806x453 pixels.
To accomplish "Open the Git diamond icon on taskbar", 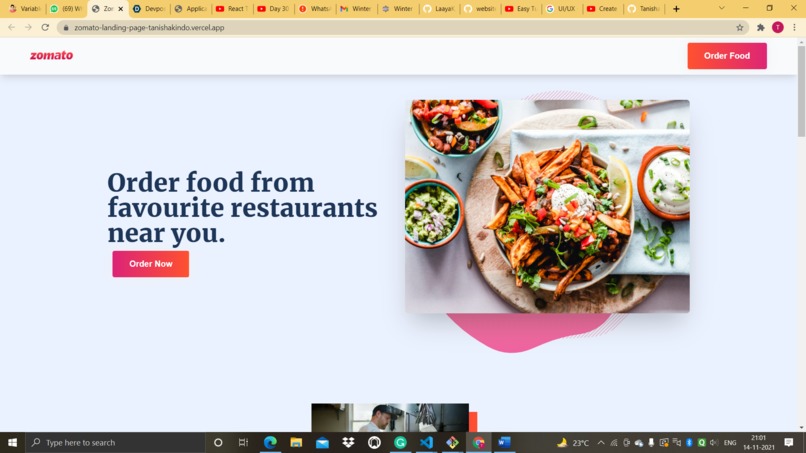I will 452,442.
